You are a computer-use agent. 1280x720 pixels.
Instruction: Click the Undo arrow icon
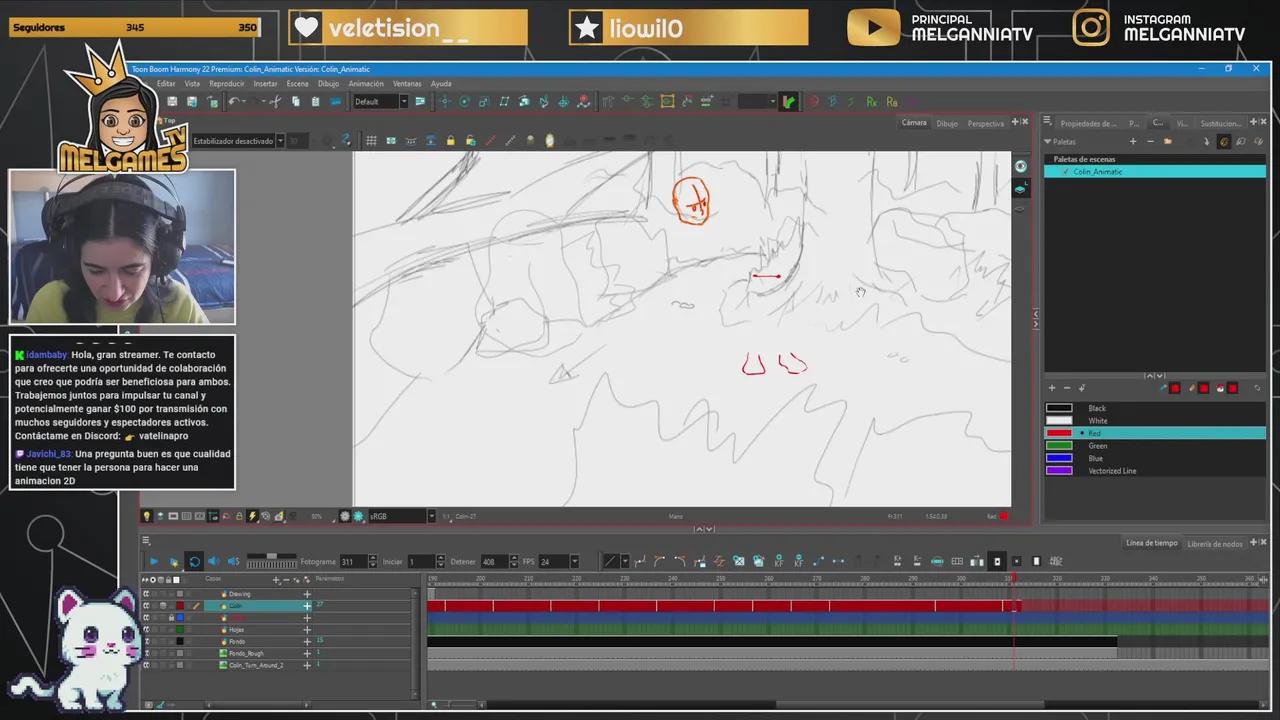233,102
